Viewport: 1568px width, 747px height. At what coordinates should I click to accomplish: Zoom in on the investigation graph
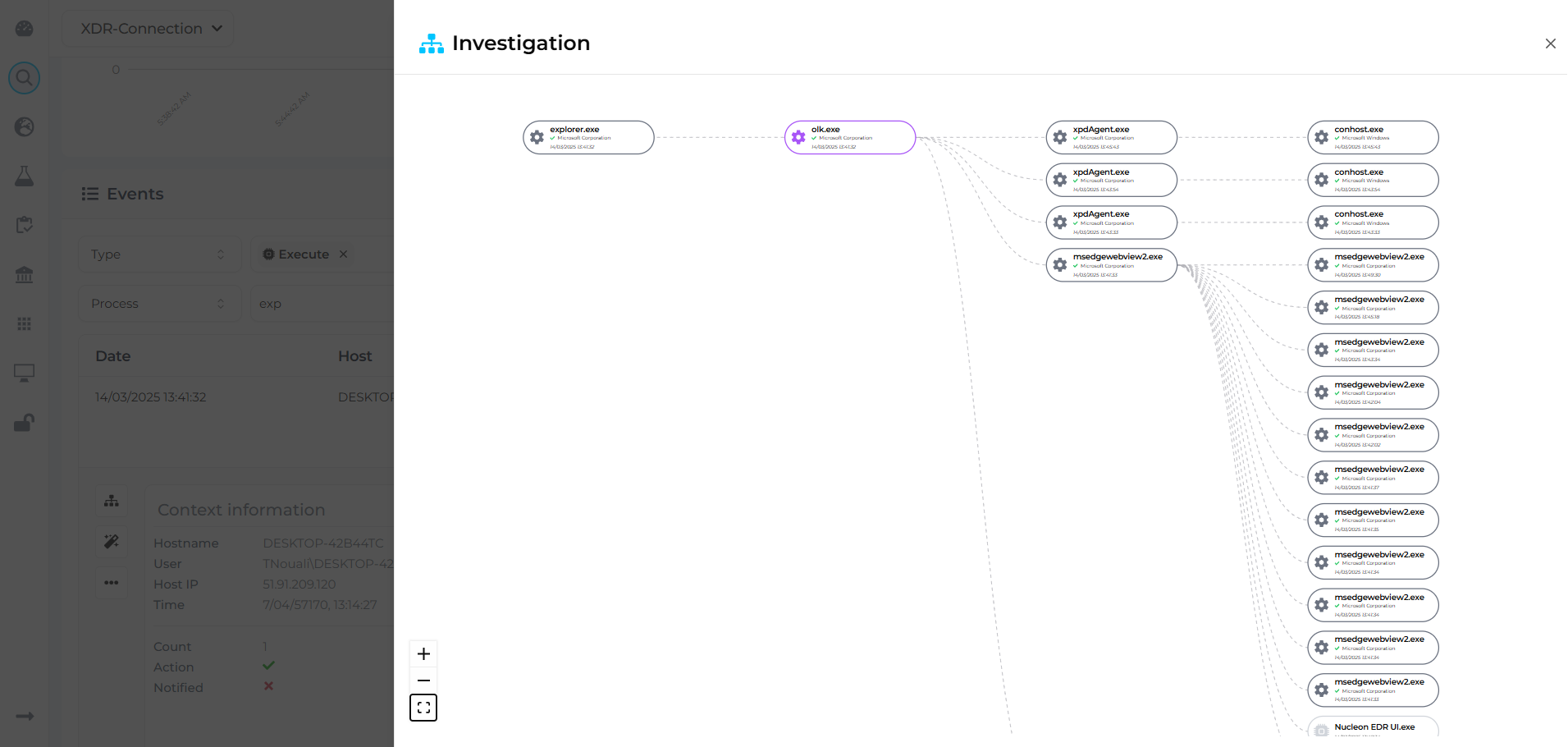423,654
